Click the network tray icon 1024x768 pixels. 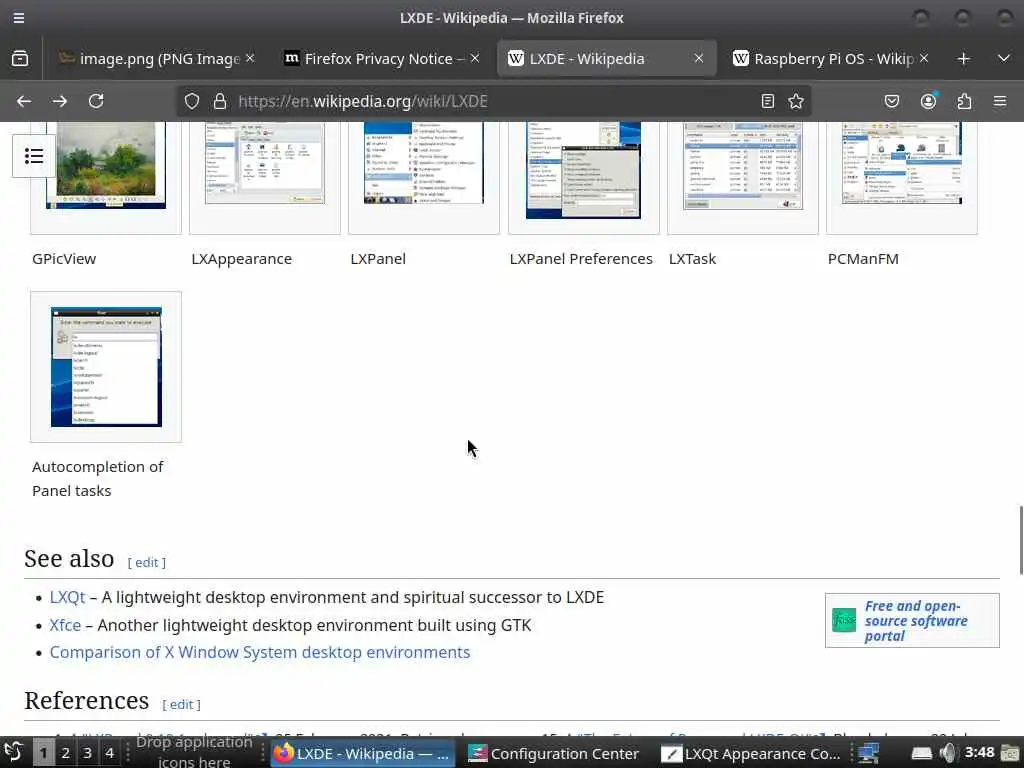pyautogui.click(x=869, y=753)
